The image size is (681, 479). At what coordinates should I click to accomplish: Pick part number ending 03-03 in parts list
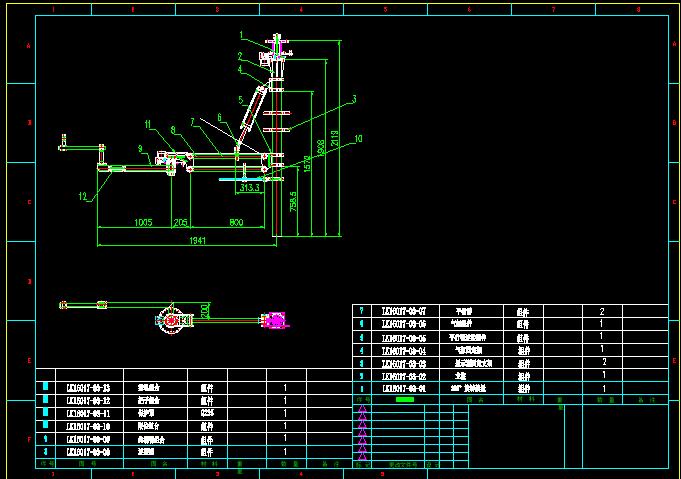pos(404,363)
